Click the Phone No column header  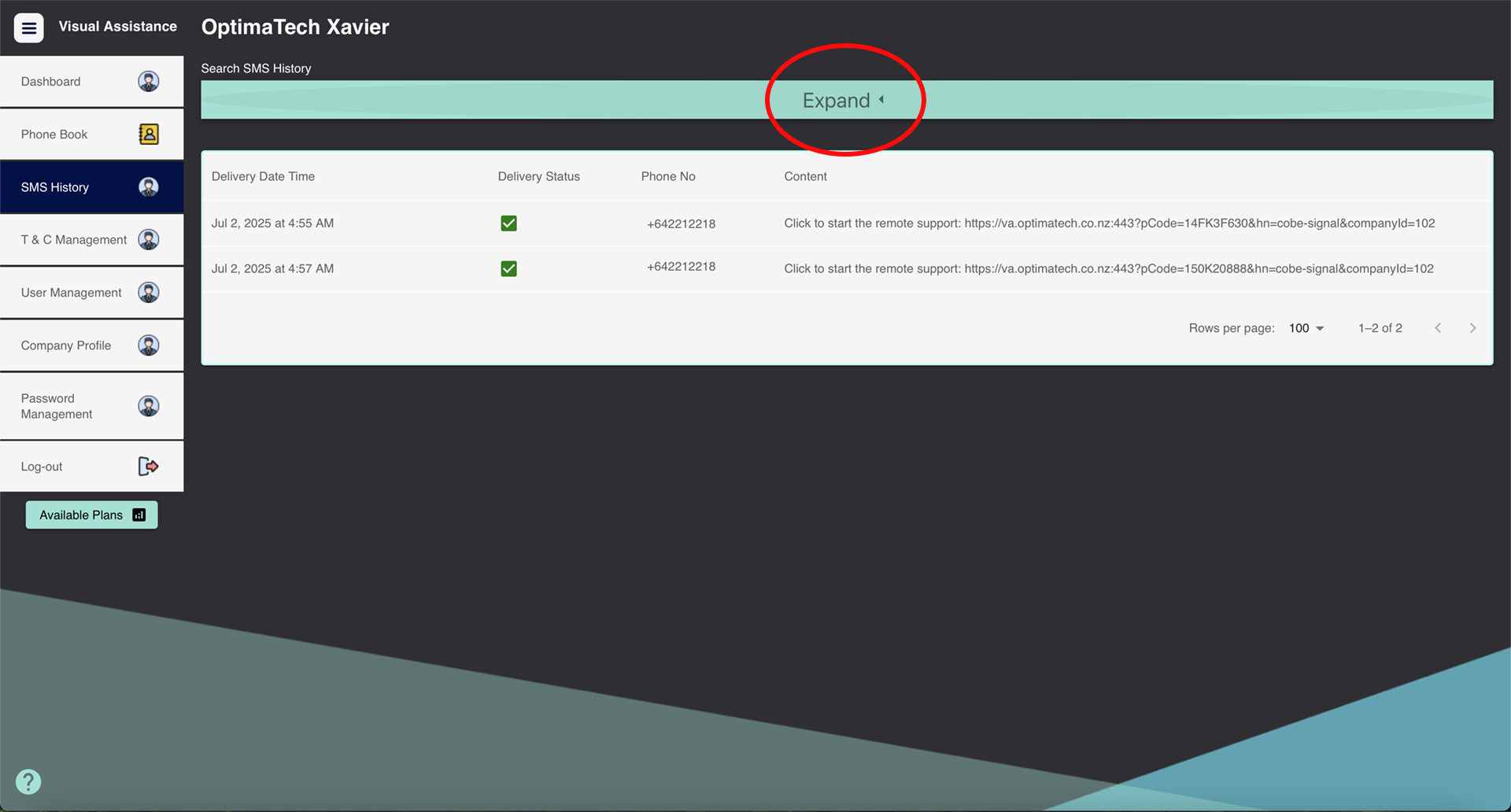tap(668, 176)
